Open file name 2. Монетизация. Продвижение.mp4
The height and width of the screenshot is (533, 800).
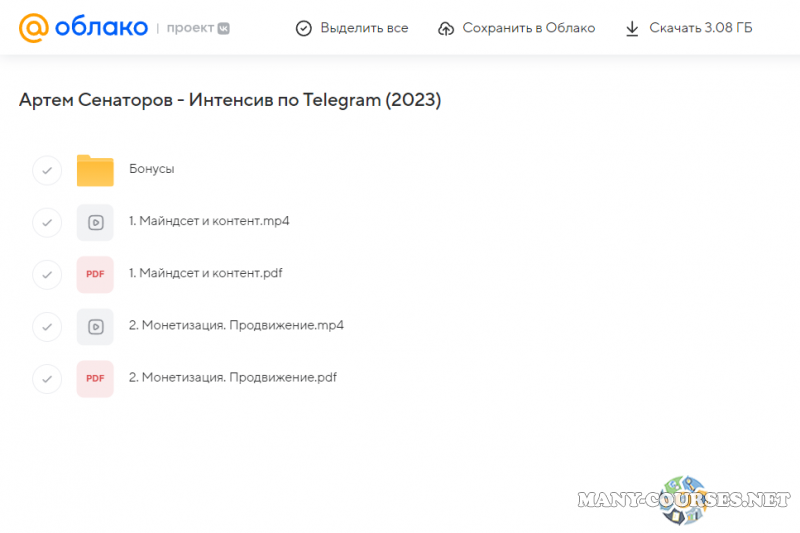(236, 325)
